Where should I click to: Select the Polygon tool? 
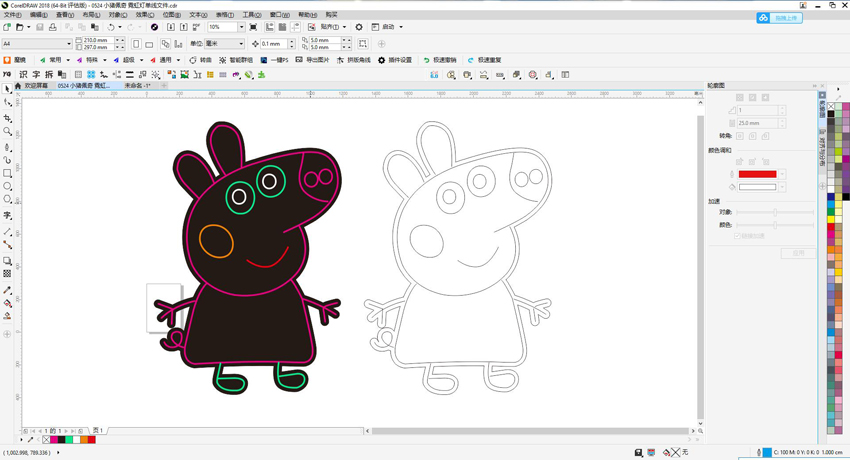pos(7,199)
